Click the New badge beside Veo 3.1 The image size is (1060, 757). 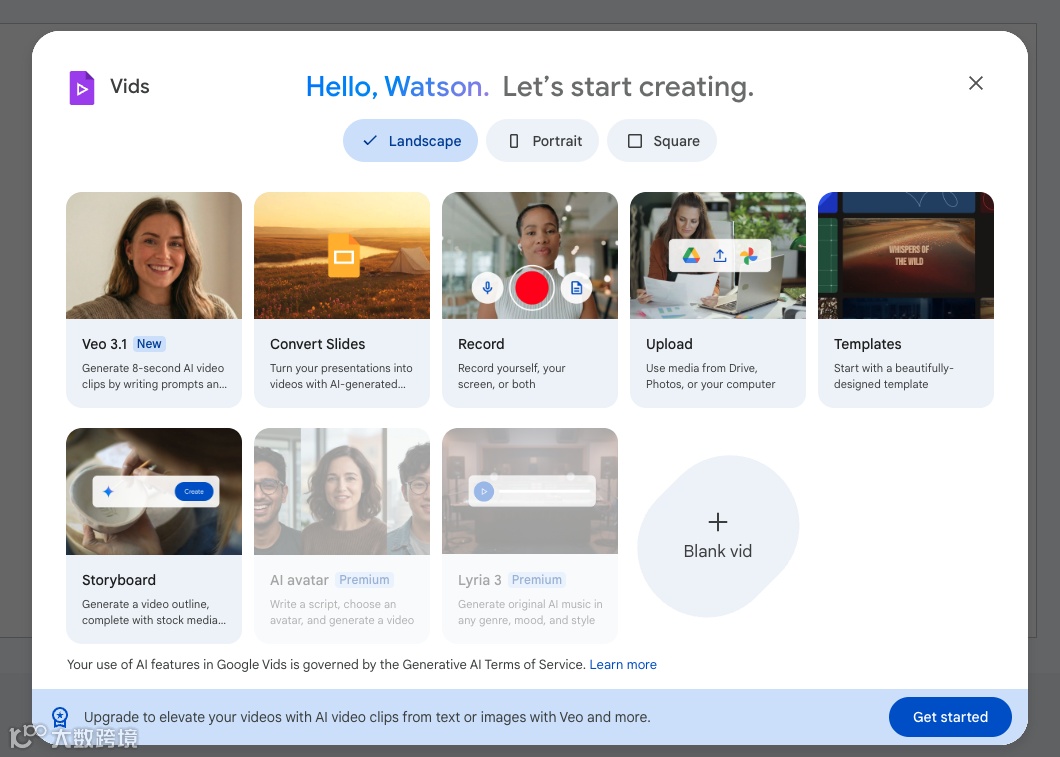(149, 343)
